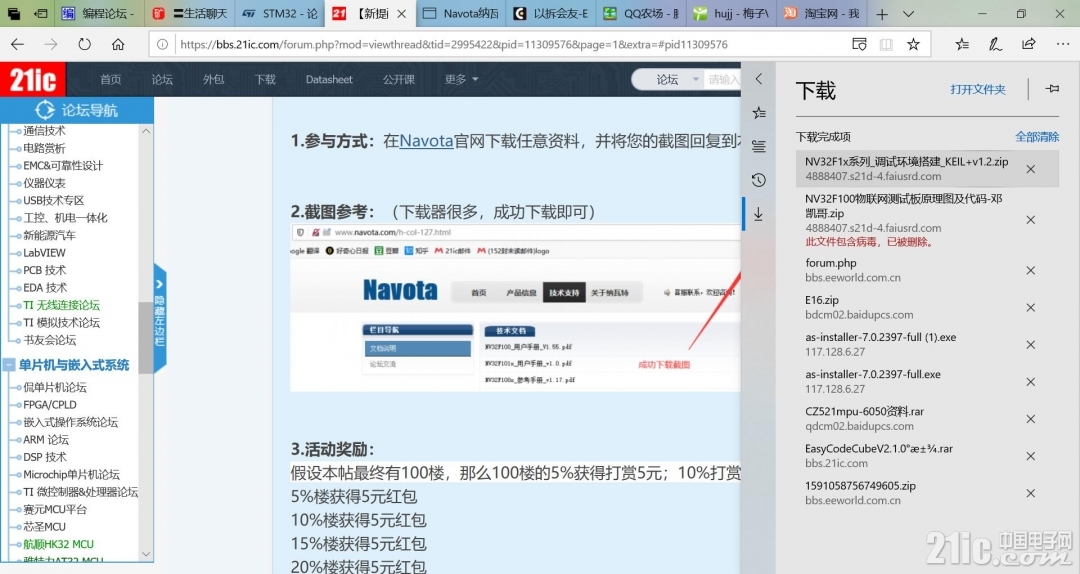1080x574 pixels.
Task: Open the Edge hub favorites-list icon
Action: pos(962,44)
